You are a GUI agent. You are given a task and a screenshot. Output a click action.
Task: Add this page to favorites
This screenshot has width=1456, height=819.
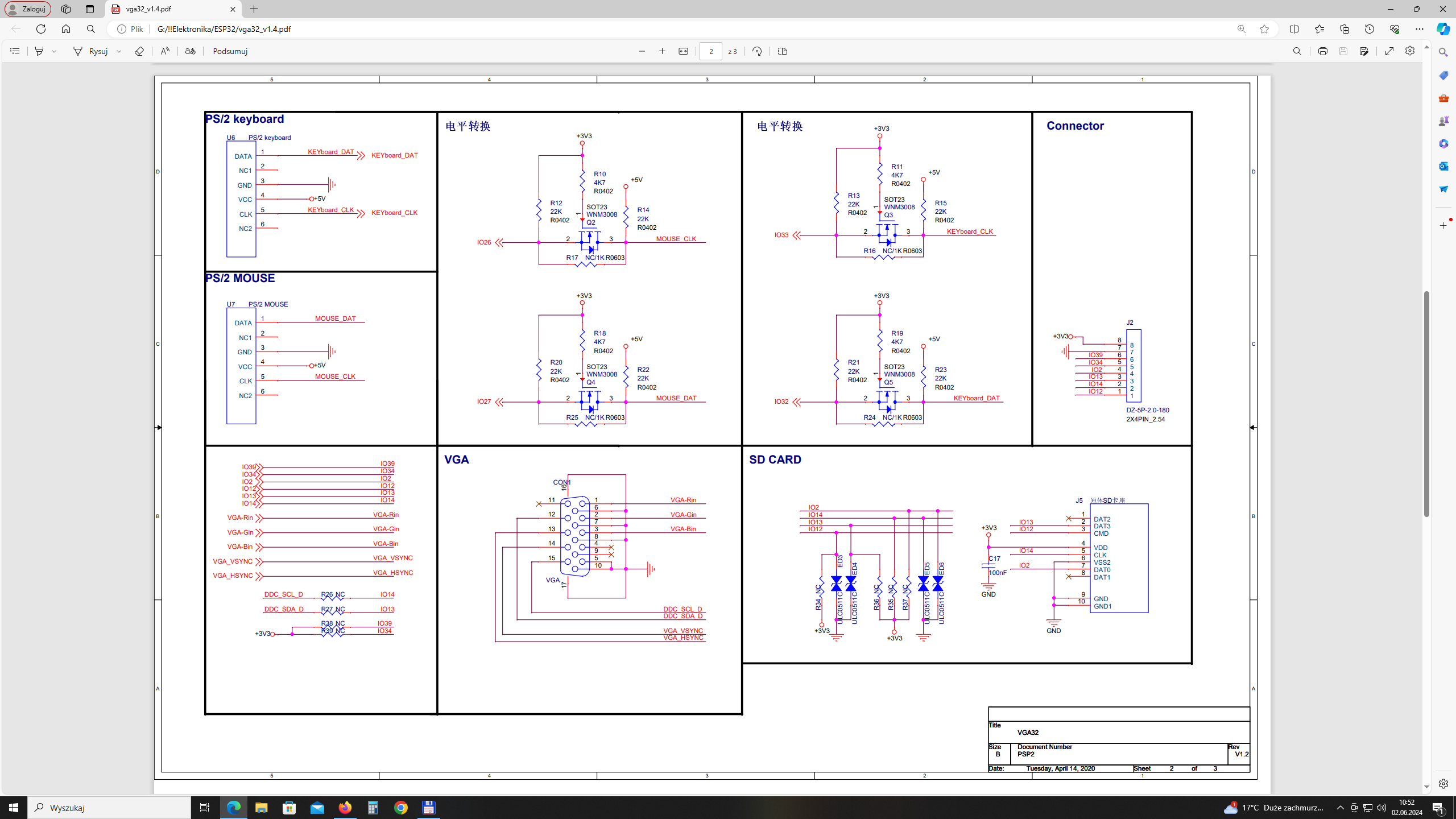tap(1264, 29)
